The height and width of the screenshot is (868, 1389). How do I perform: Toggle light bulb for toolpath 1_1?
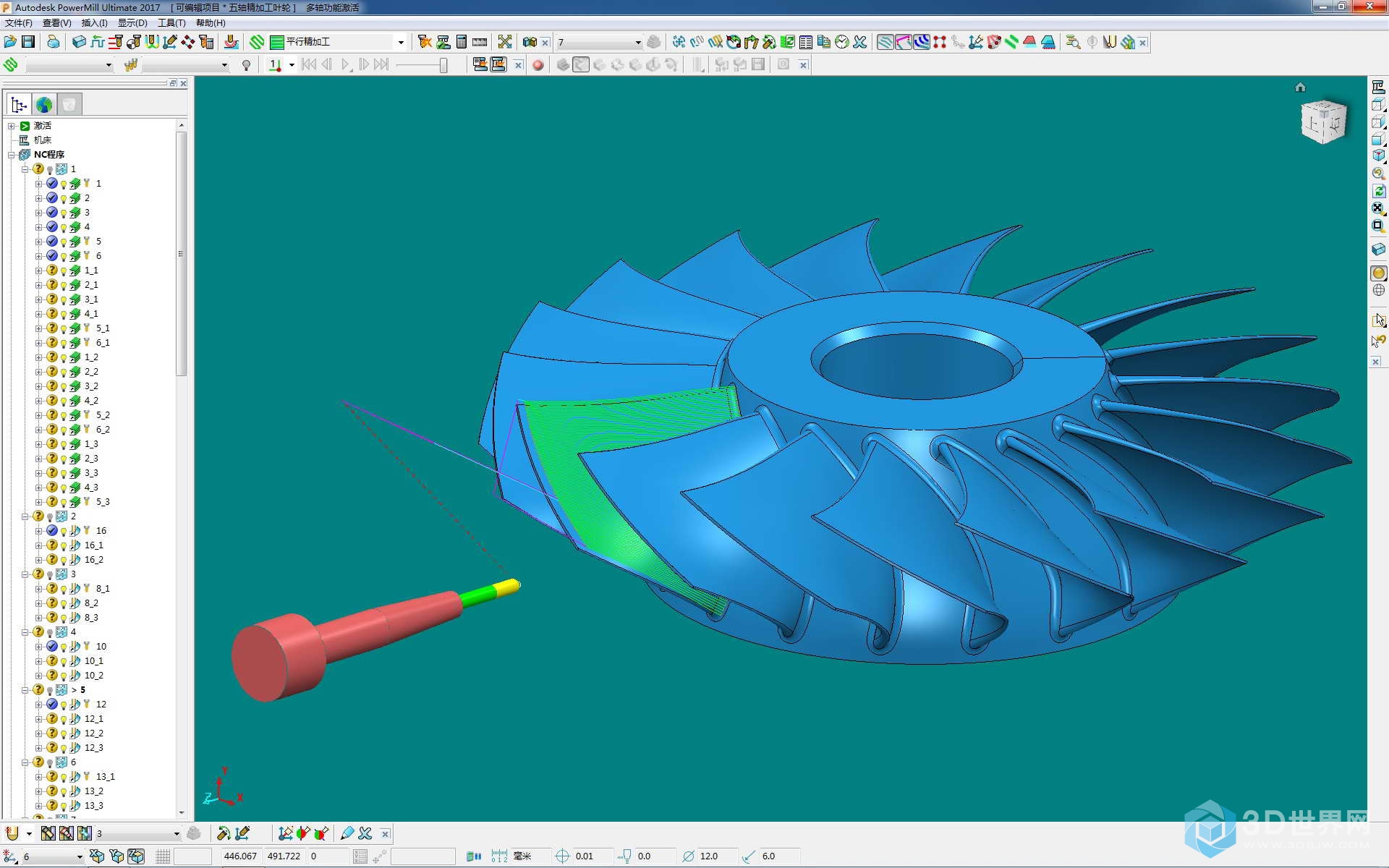[x=64, y=271]
